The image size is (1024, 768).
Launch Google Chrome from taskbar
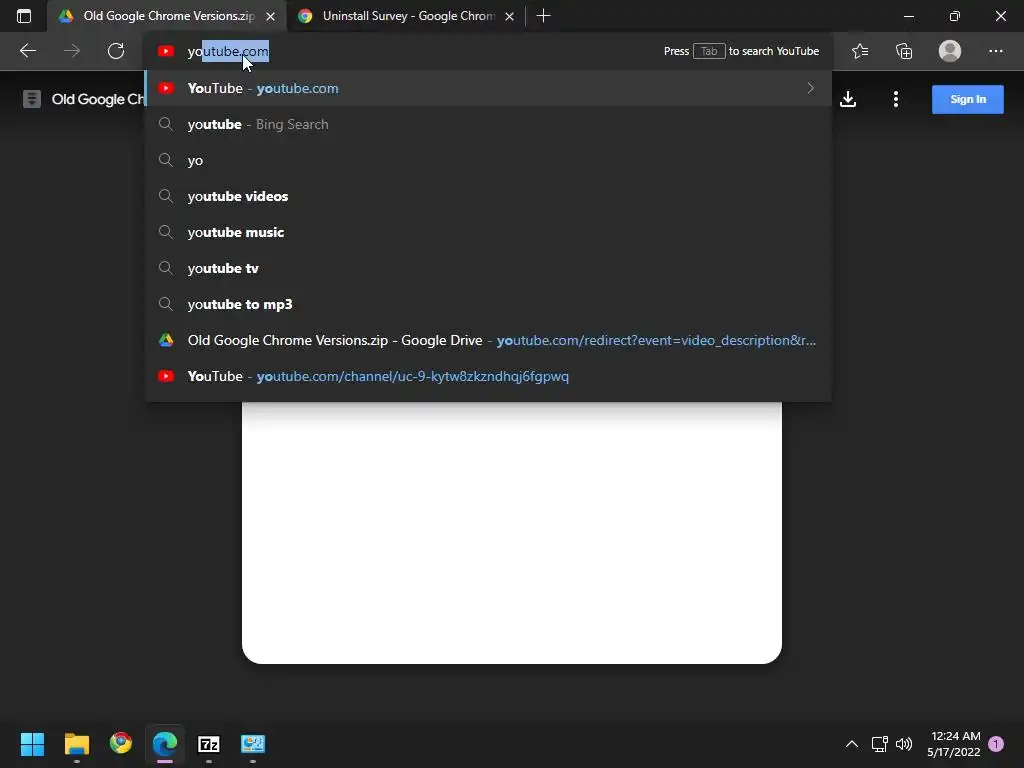coord(121,743)
